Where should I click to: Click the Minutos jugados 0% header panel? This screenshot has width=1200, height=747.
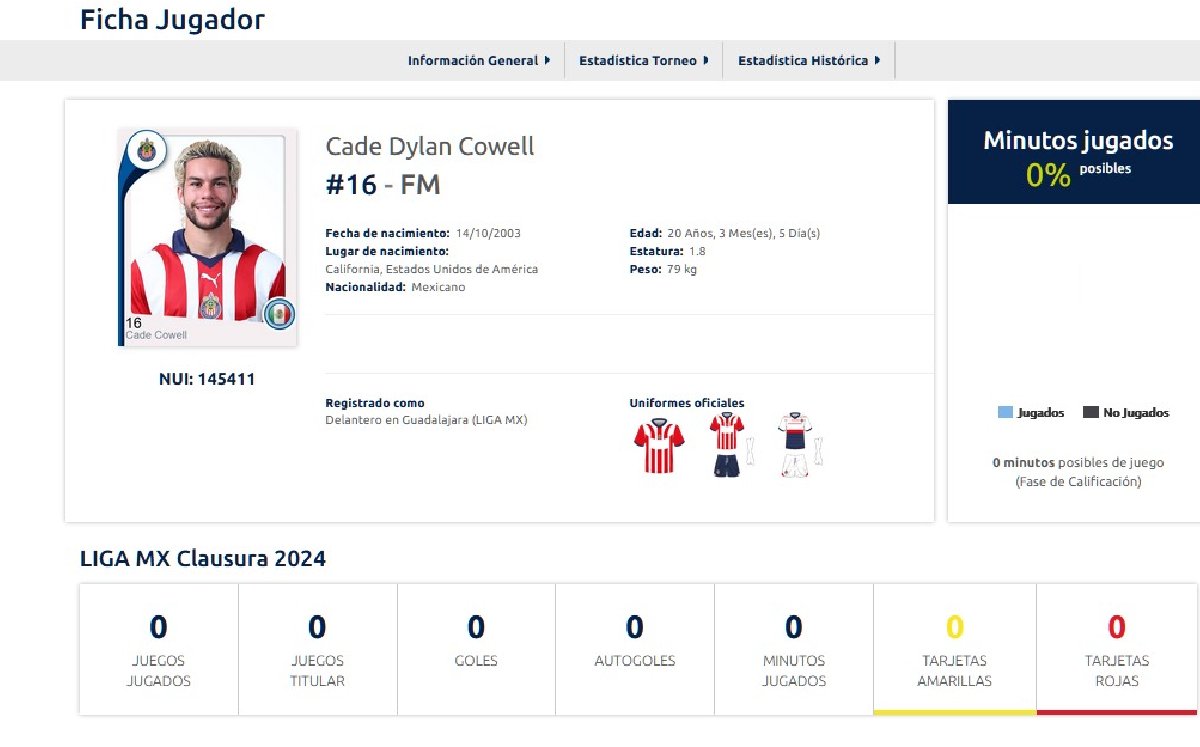(x=1074, y=152)
